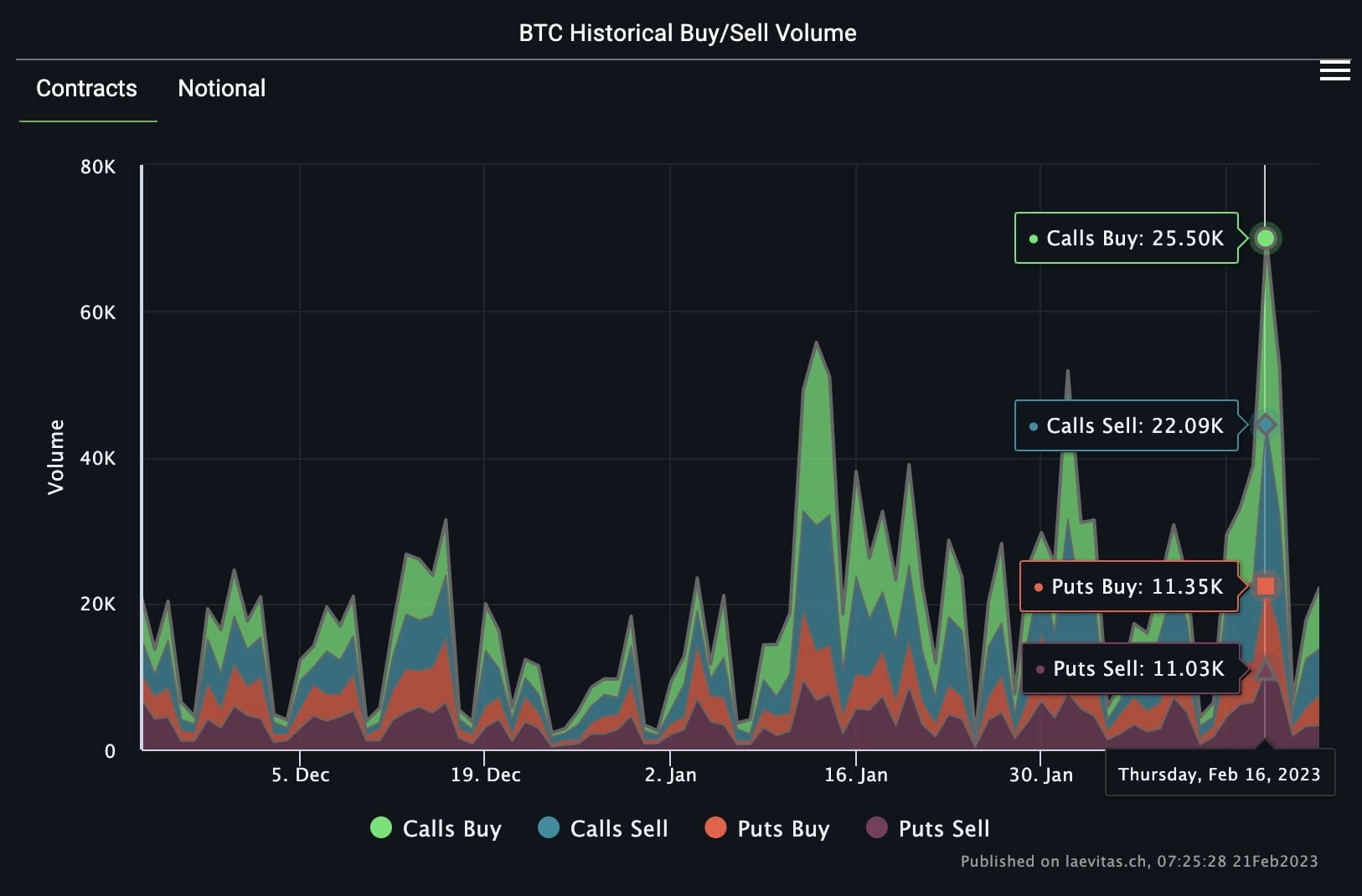Click the green dot inside the Calls Buy tooltip

pos(1033,238)
